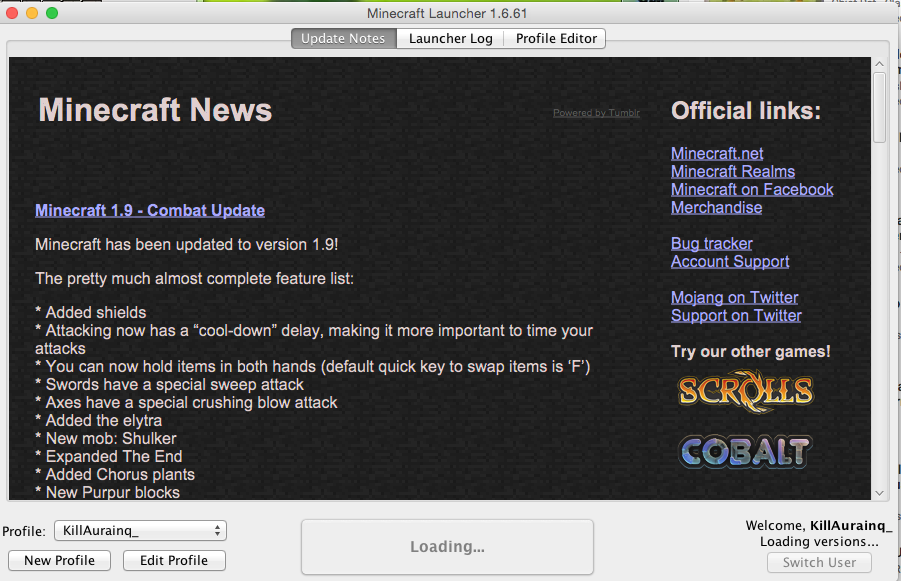This screenshot has width=901, height=581.
Task: Click the window title Minecraft Launcher 1.6.61
Action: 447,13
